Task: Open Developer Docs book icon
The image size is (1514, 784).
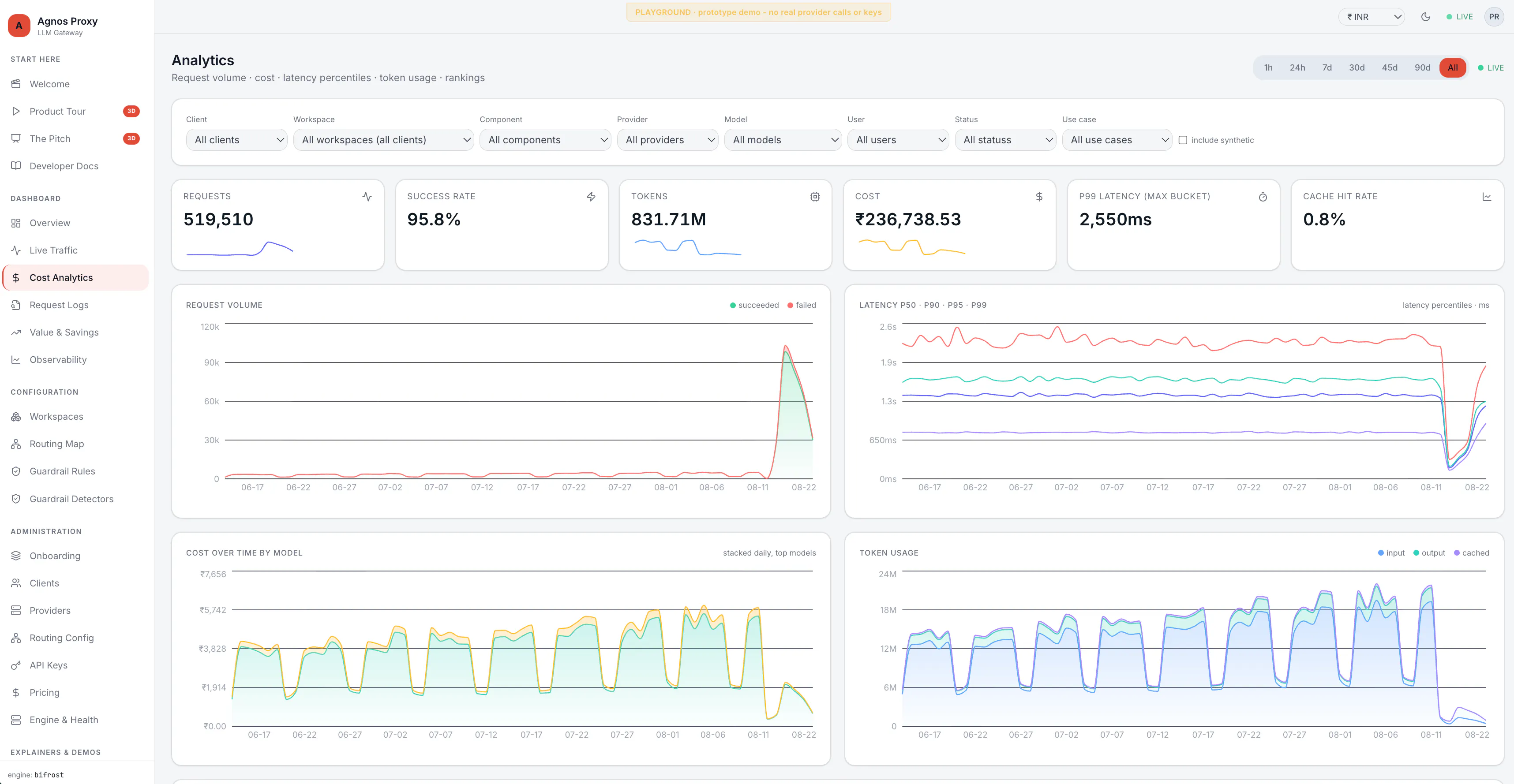Action: coord(16,166)
